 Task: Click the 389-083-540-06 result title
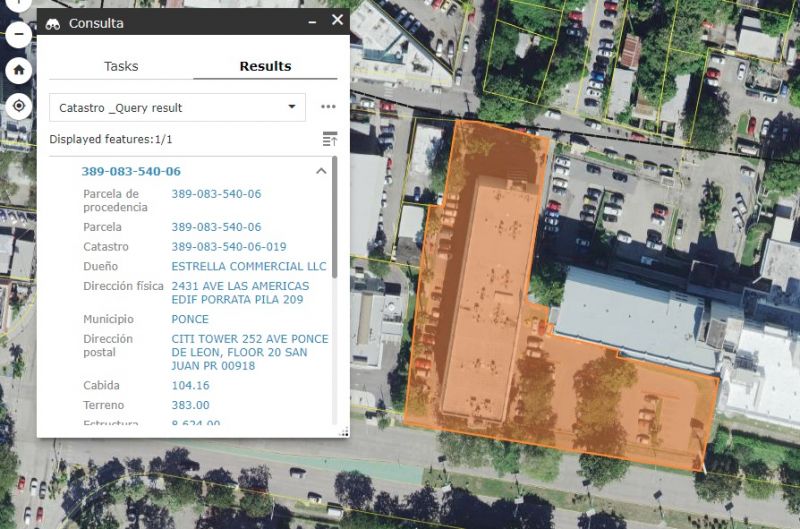pos(131,171)
